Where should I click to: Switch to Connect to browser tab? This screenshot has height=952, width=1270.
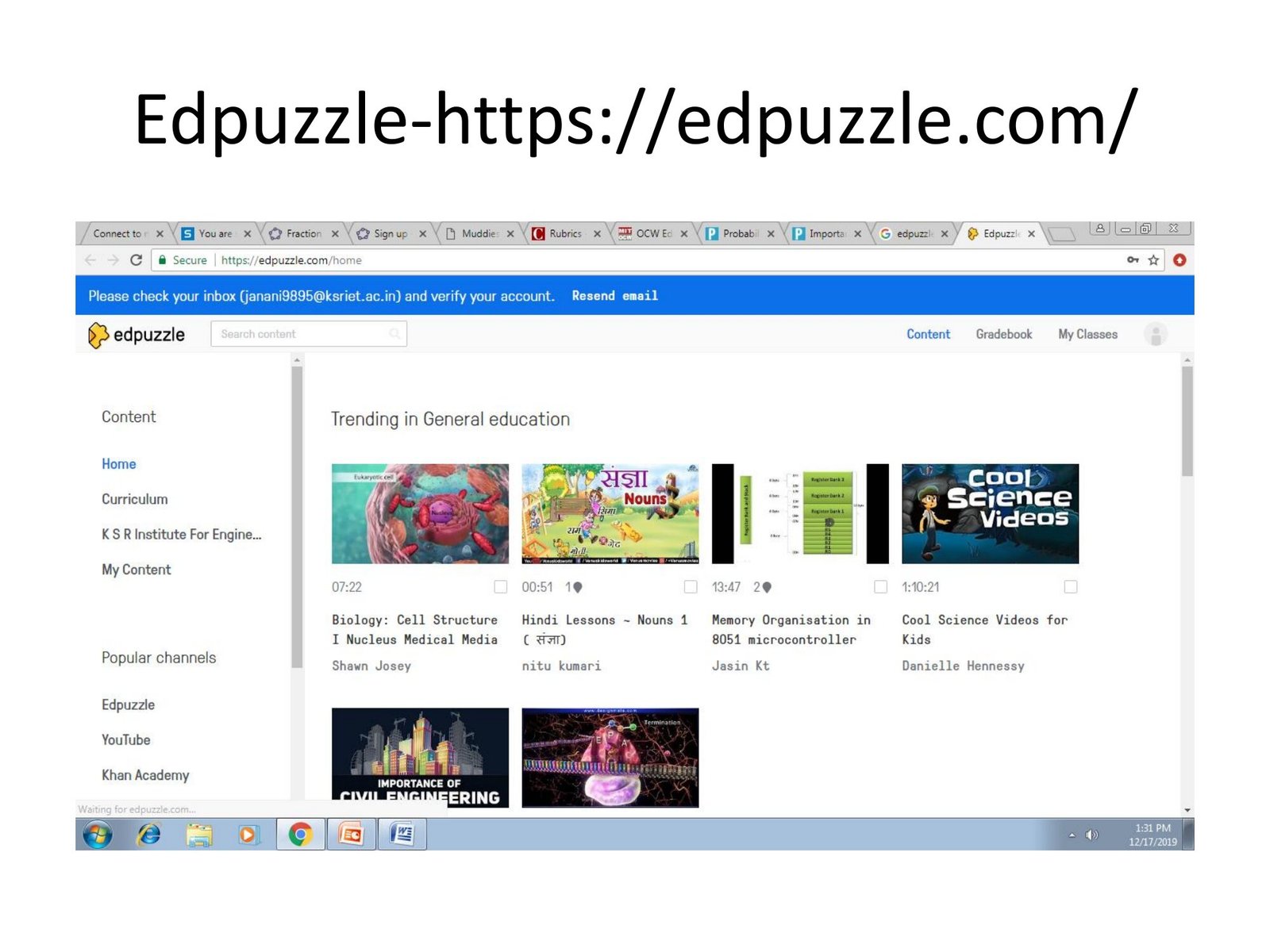point(120,234)
